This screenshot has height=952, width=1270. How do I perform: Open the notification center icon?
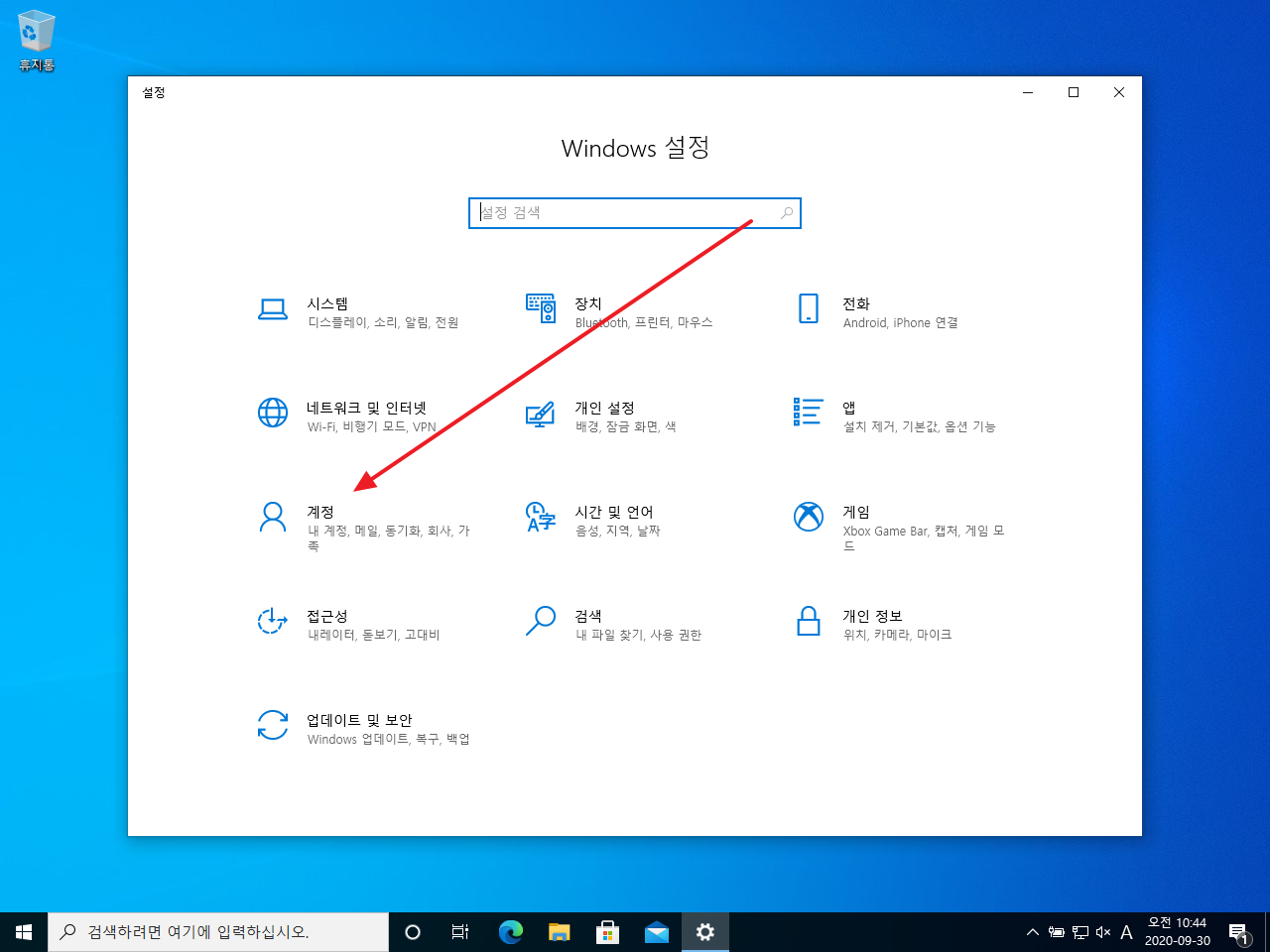click(1239, 932)
